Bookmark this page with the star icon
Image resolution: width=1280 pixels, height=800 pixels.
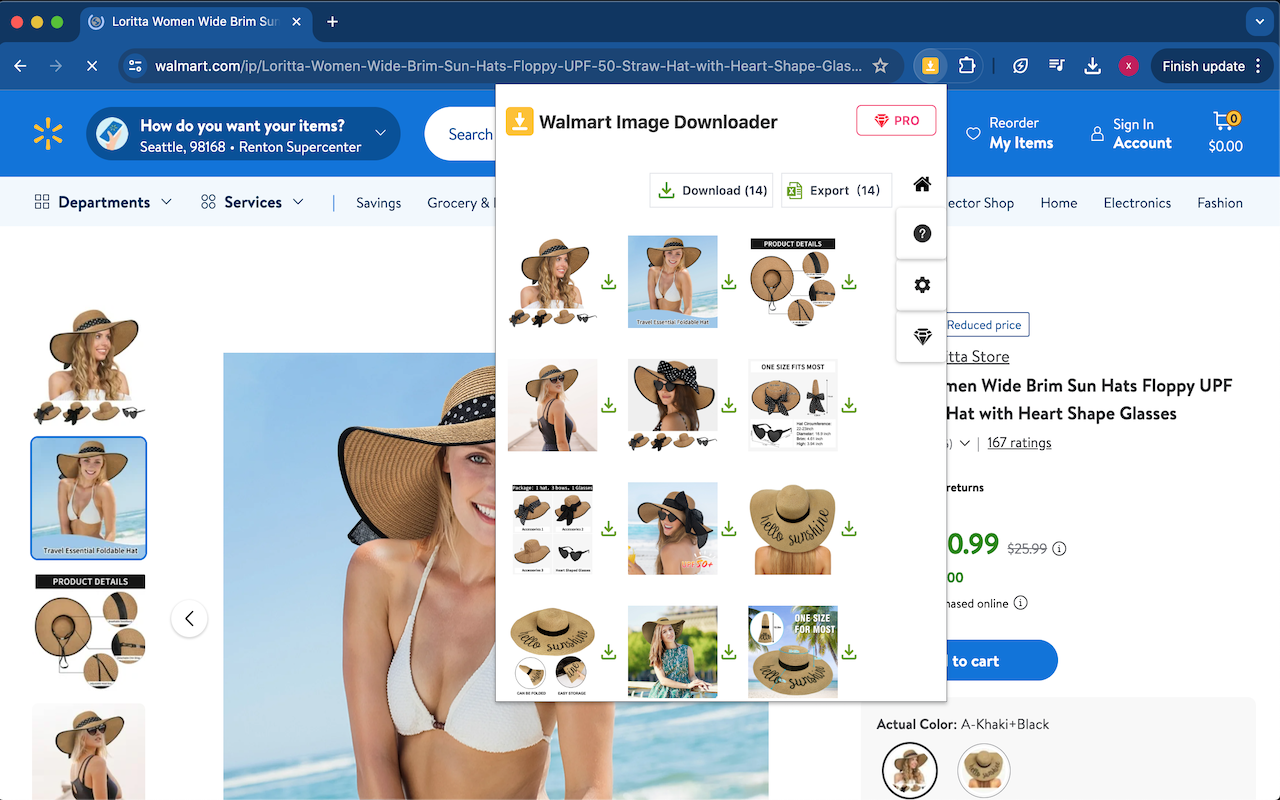(x=880, y=66)
